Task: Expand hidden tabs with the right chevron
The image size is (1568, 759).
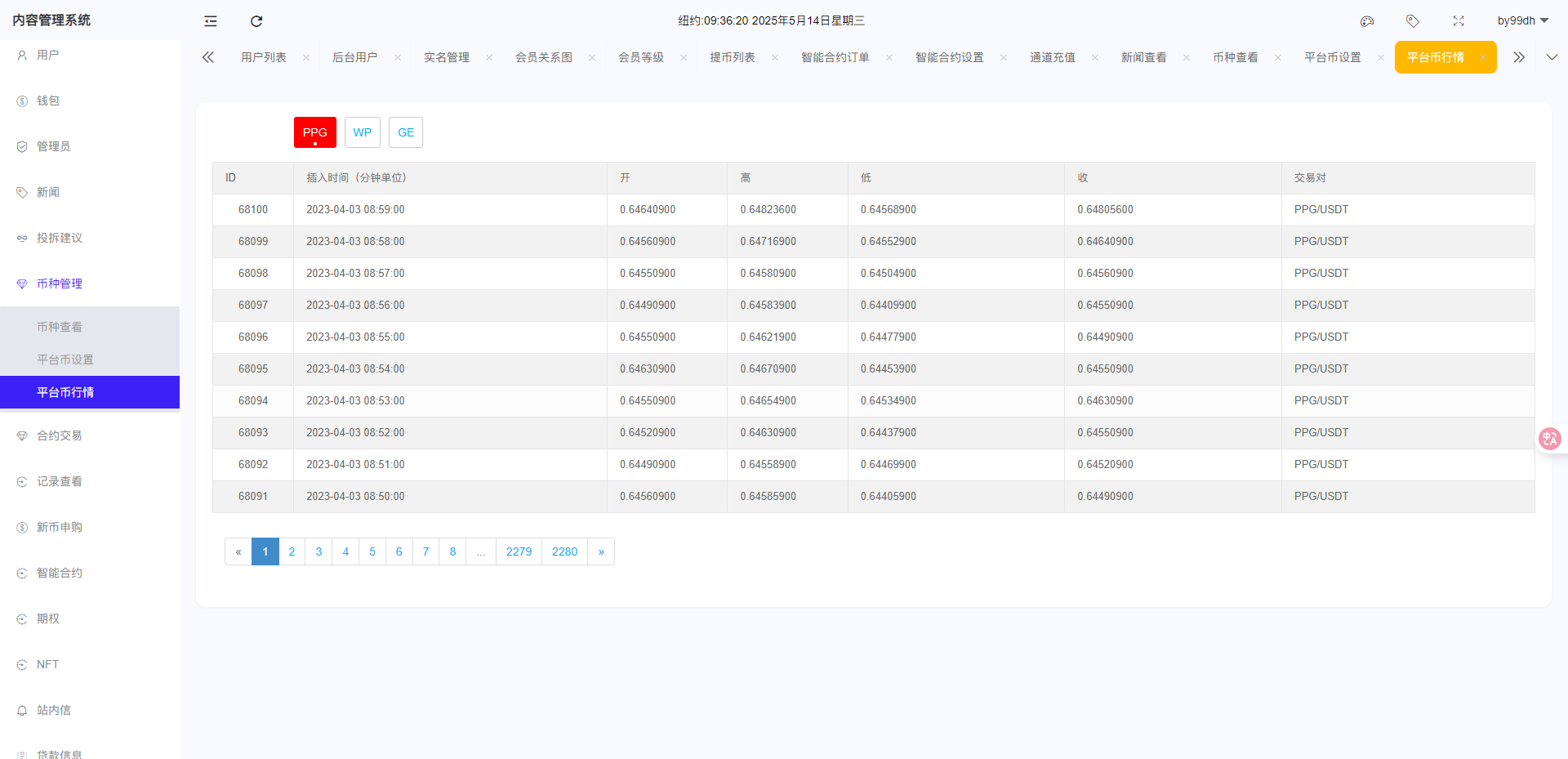Action: coord(1519,57)
